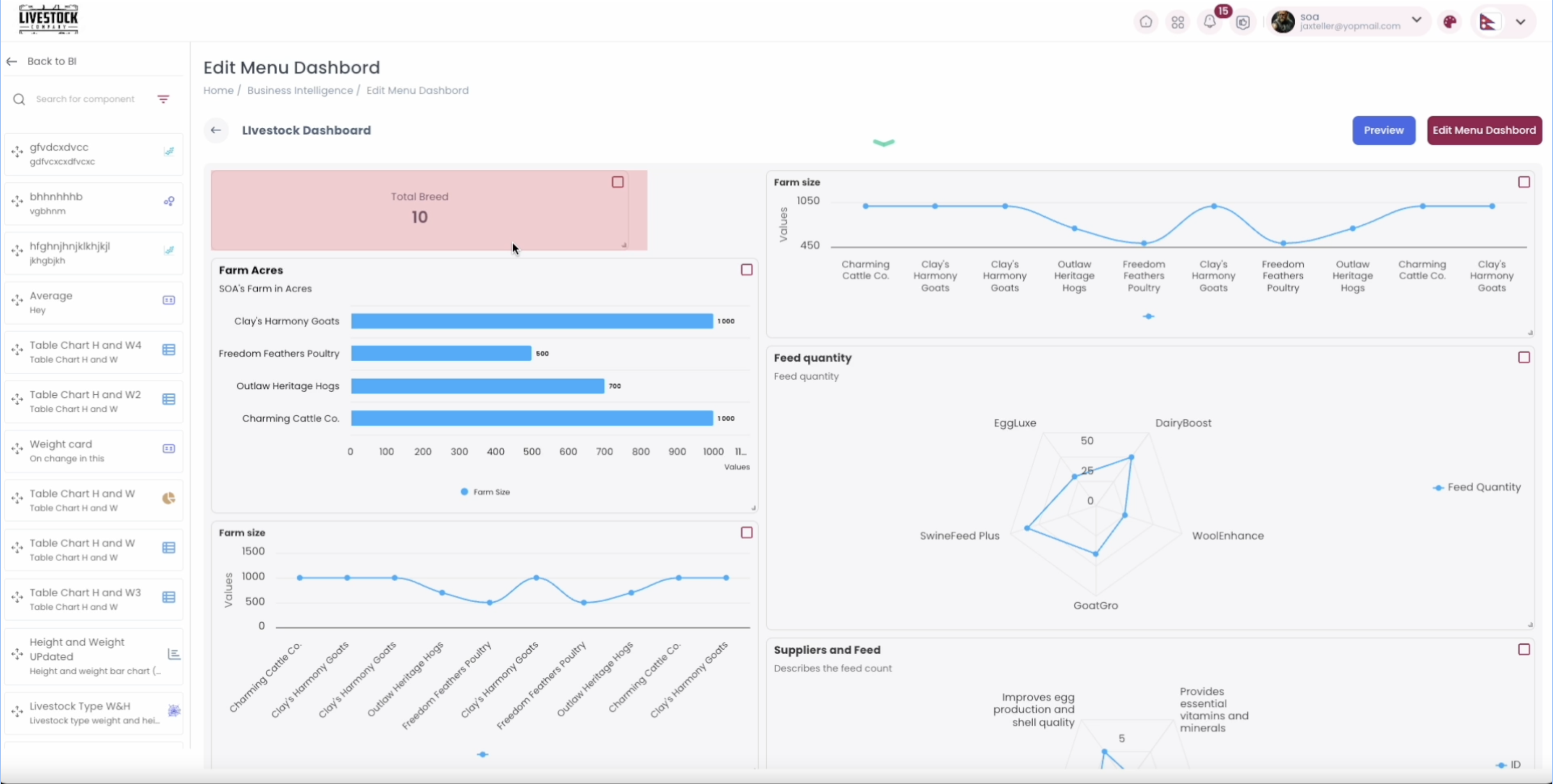
Task: Click the Search for component field
Action: click(85, 99)
